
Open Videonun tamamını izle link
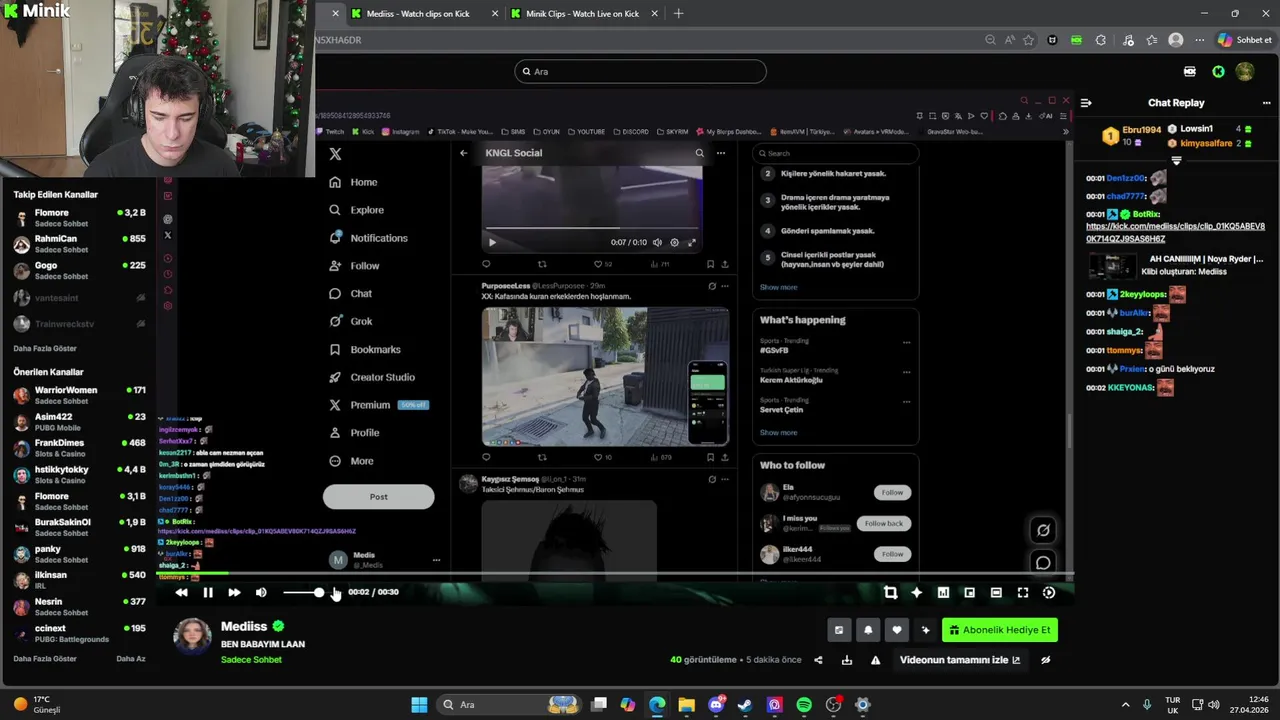[960, 660]
